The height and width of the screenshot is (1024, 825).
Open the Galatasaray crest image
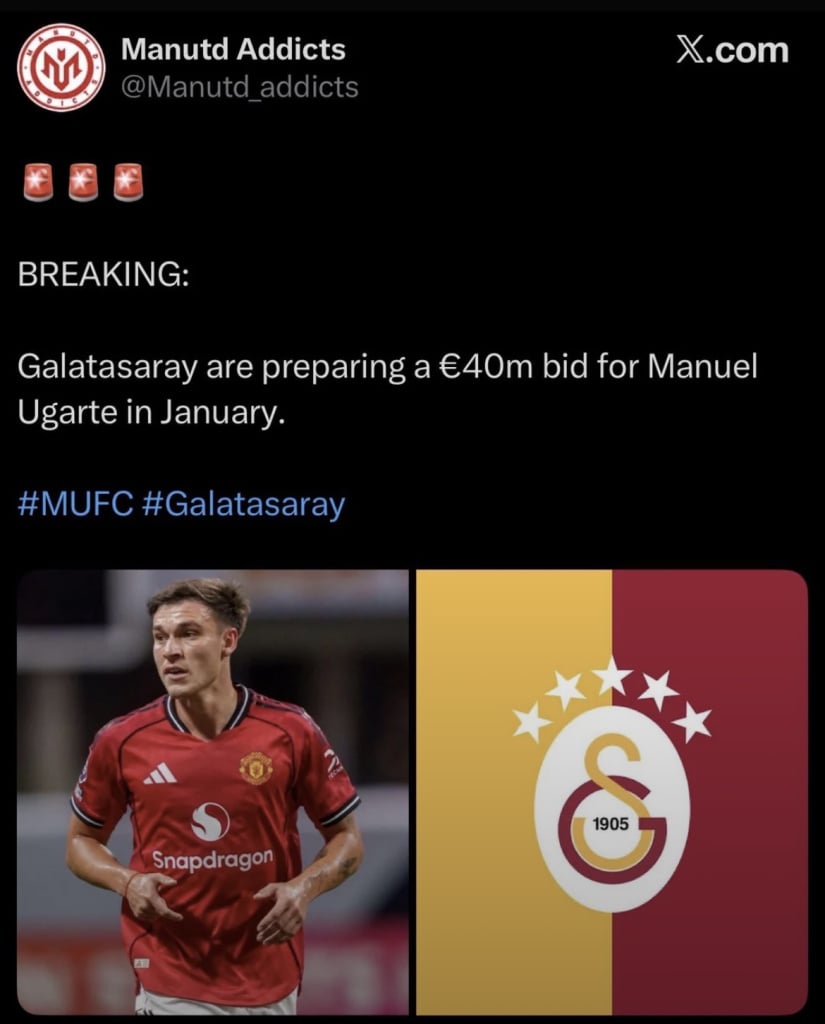click(x=612, y=792)
